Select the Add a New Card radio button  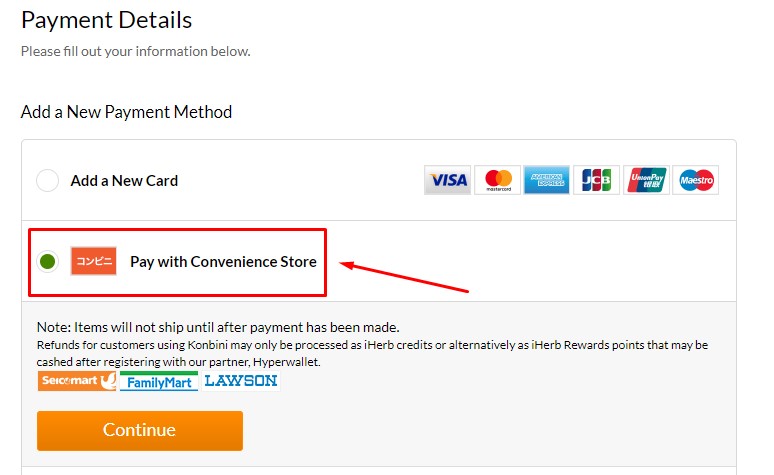[47, 180]
